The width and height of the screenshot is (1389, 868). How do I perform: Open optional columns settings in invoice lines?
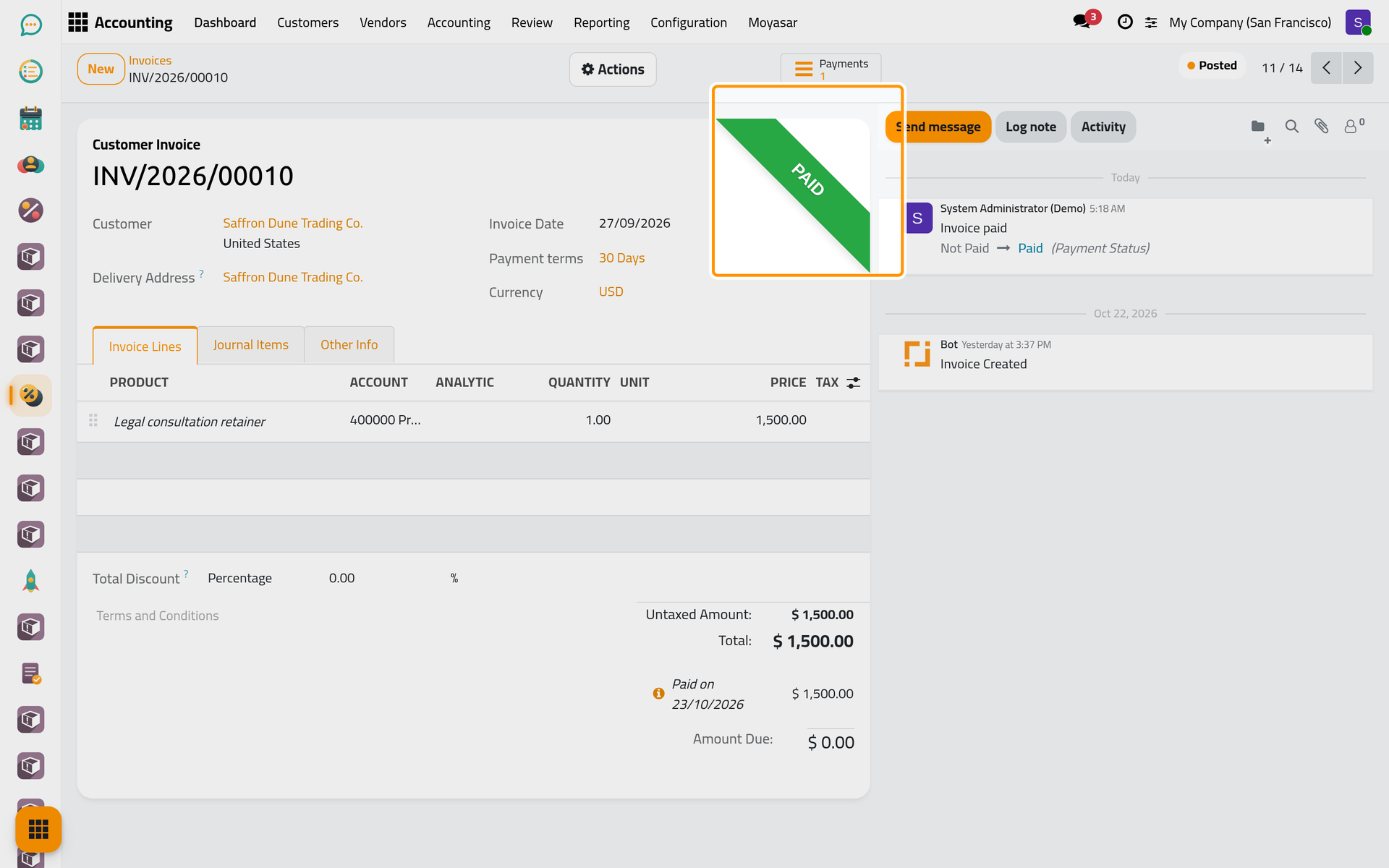[854, 383]
